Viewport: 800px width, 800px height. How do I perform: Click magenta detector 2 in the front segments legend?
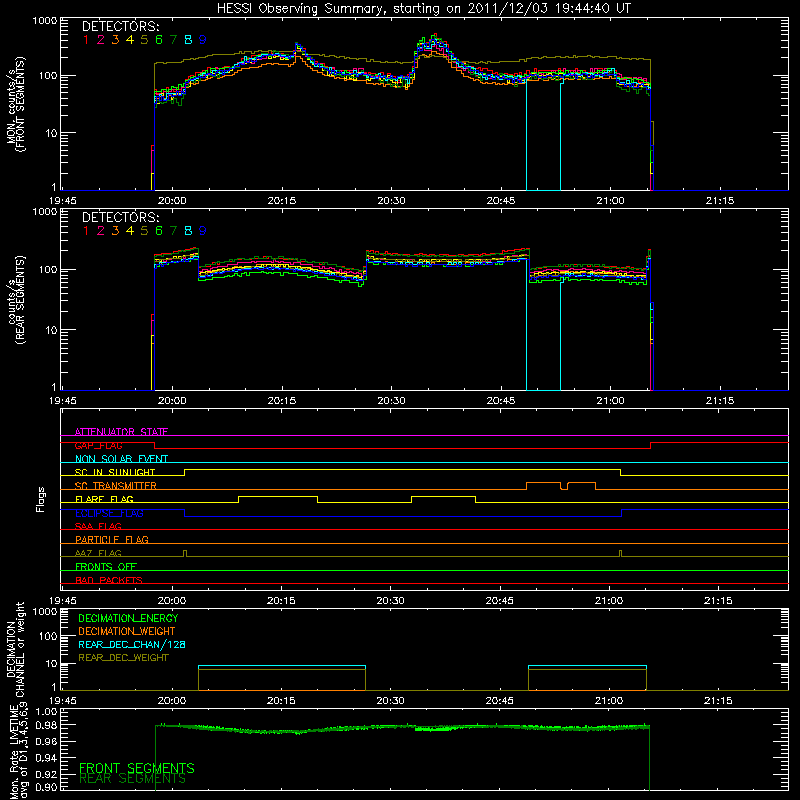coord(101,40)
